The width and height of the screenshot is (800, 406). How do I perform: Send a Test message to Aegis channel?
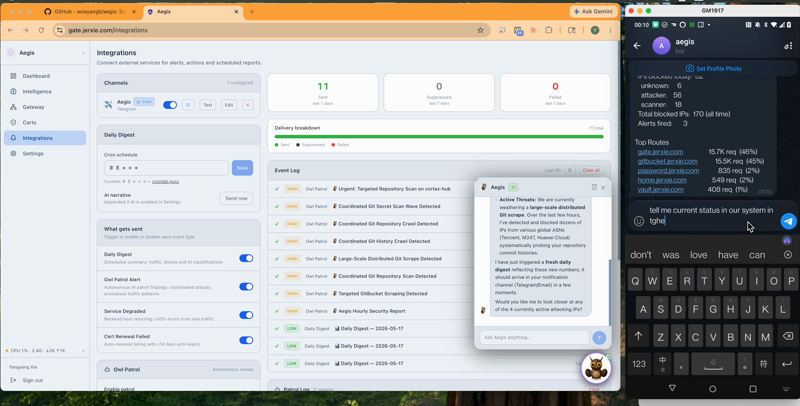(x=207, y=105)
